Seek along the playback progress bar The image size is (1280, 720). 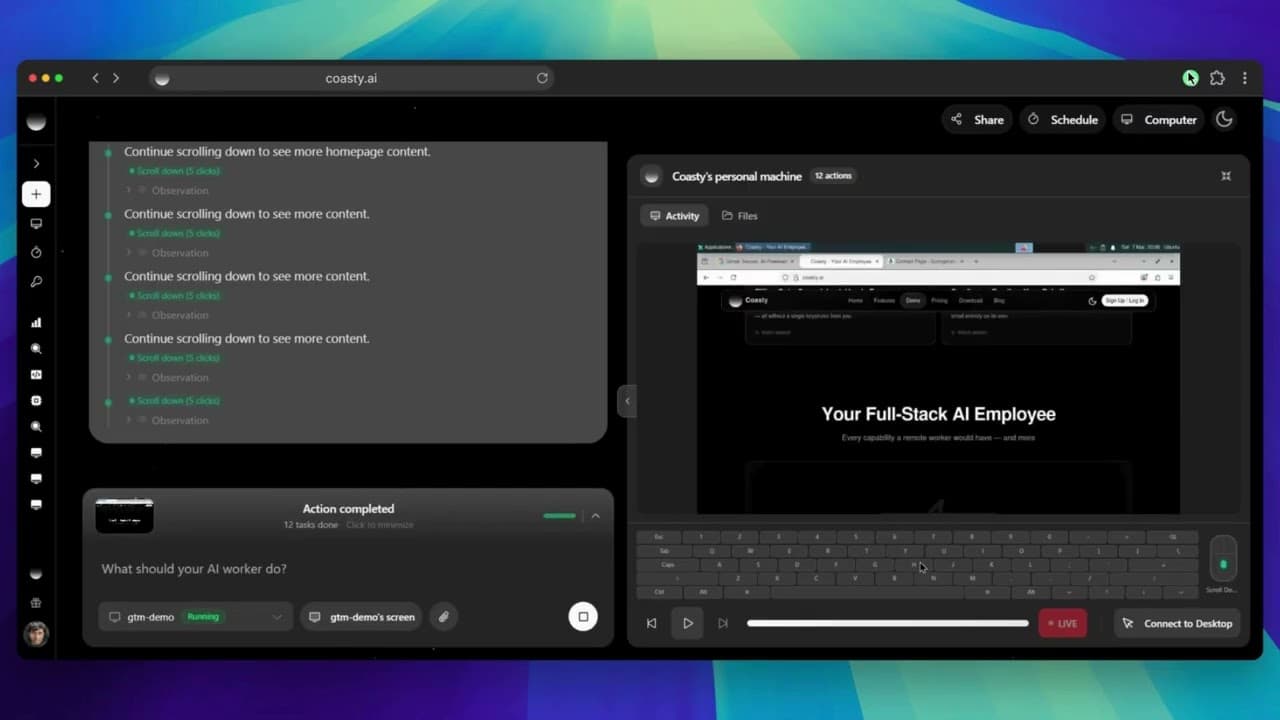[888, 623]
